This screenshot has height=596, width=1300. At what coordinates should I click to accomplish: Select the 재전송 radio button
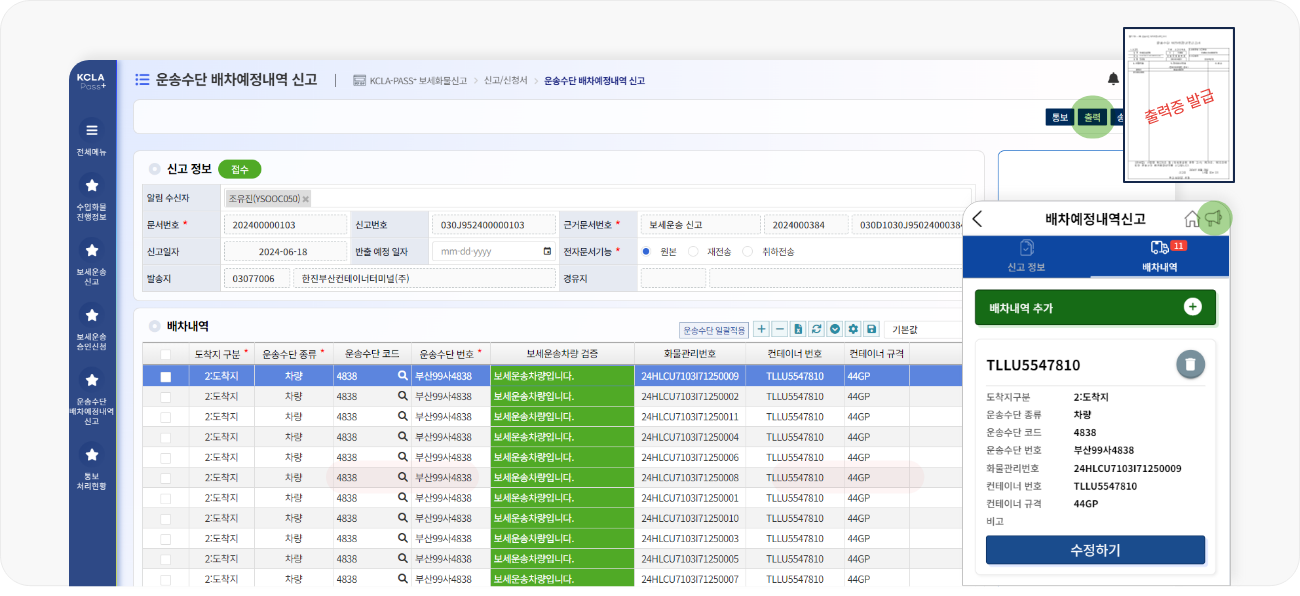(x=694, y=252)
